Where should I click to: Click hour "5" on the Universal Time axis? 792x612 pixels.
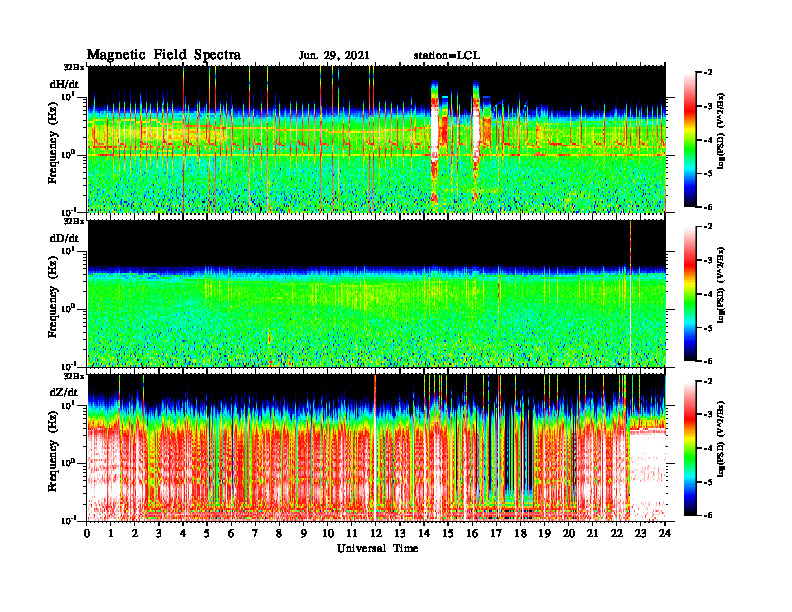(208, 534)
